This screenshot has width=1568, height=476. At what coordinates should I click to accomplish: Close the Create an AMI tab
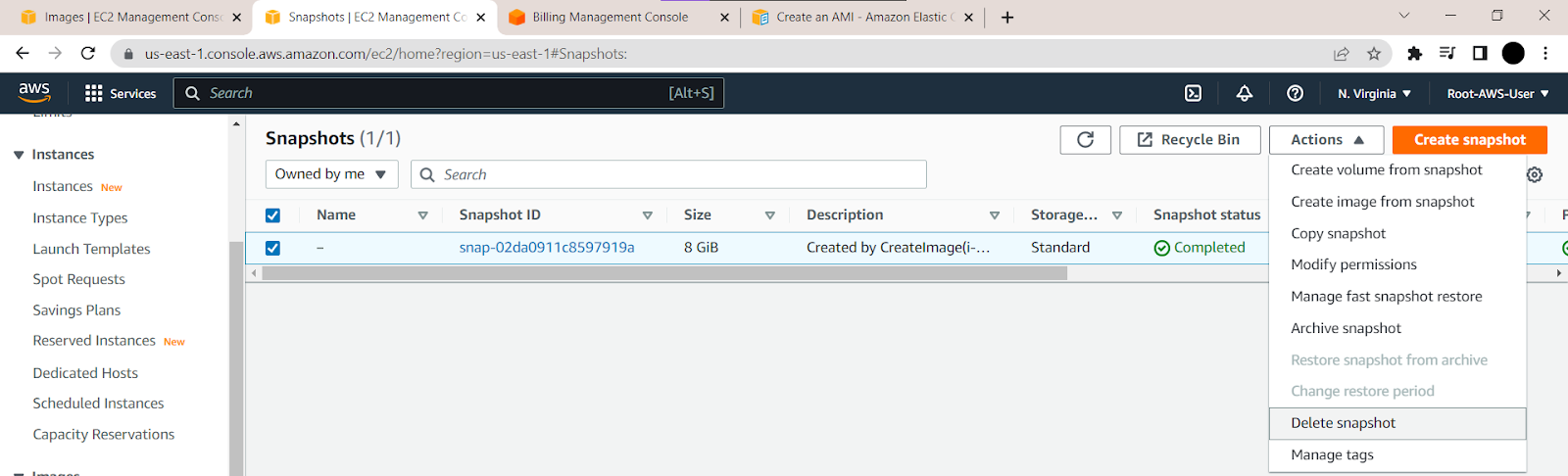pyautogui.click(x=968, y=18)
